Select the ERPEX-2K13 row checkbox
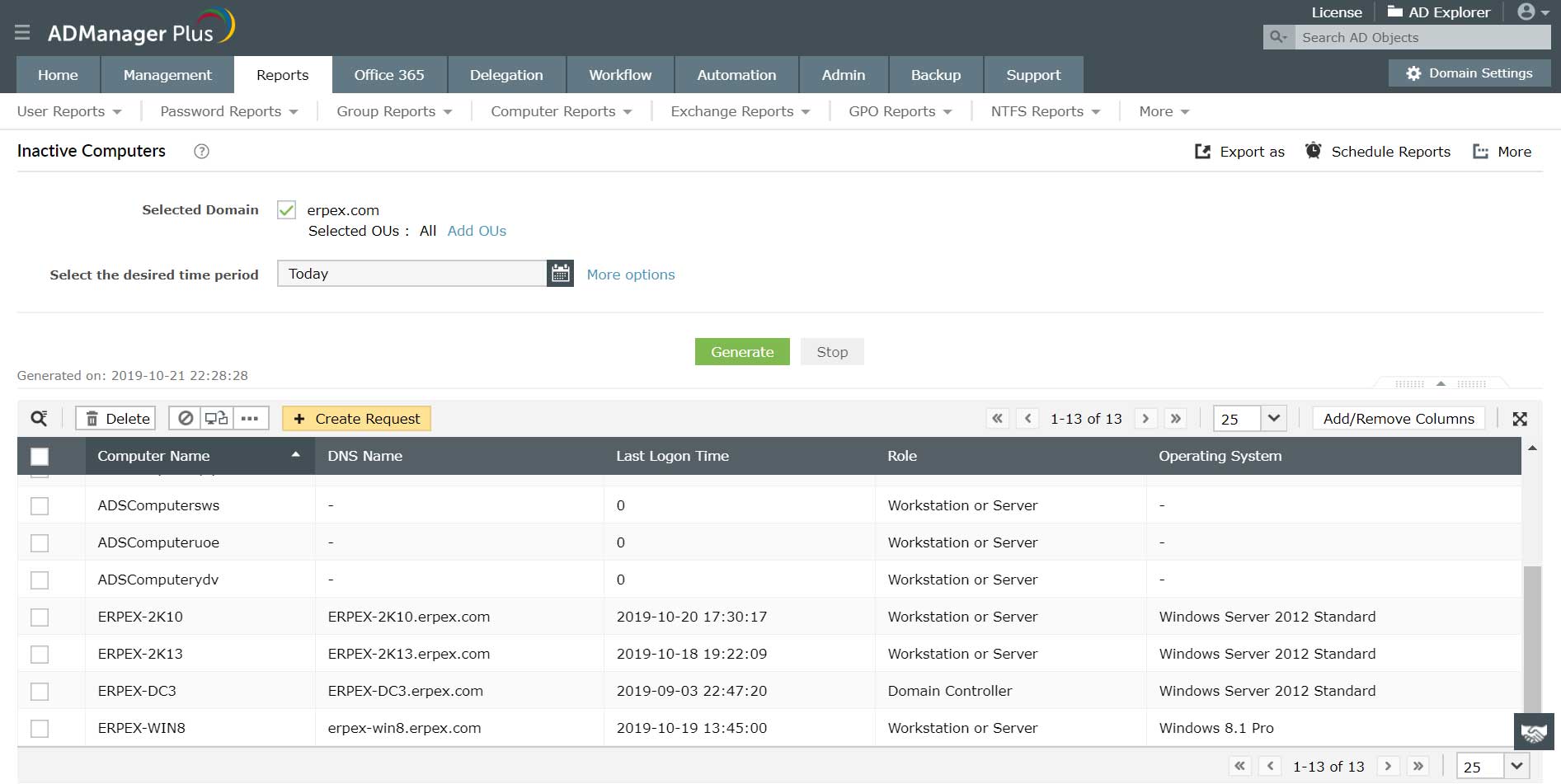Screen dimensions: 1561x784 (40, 654)
